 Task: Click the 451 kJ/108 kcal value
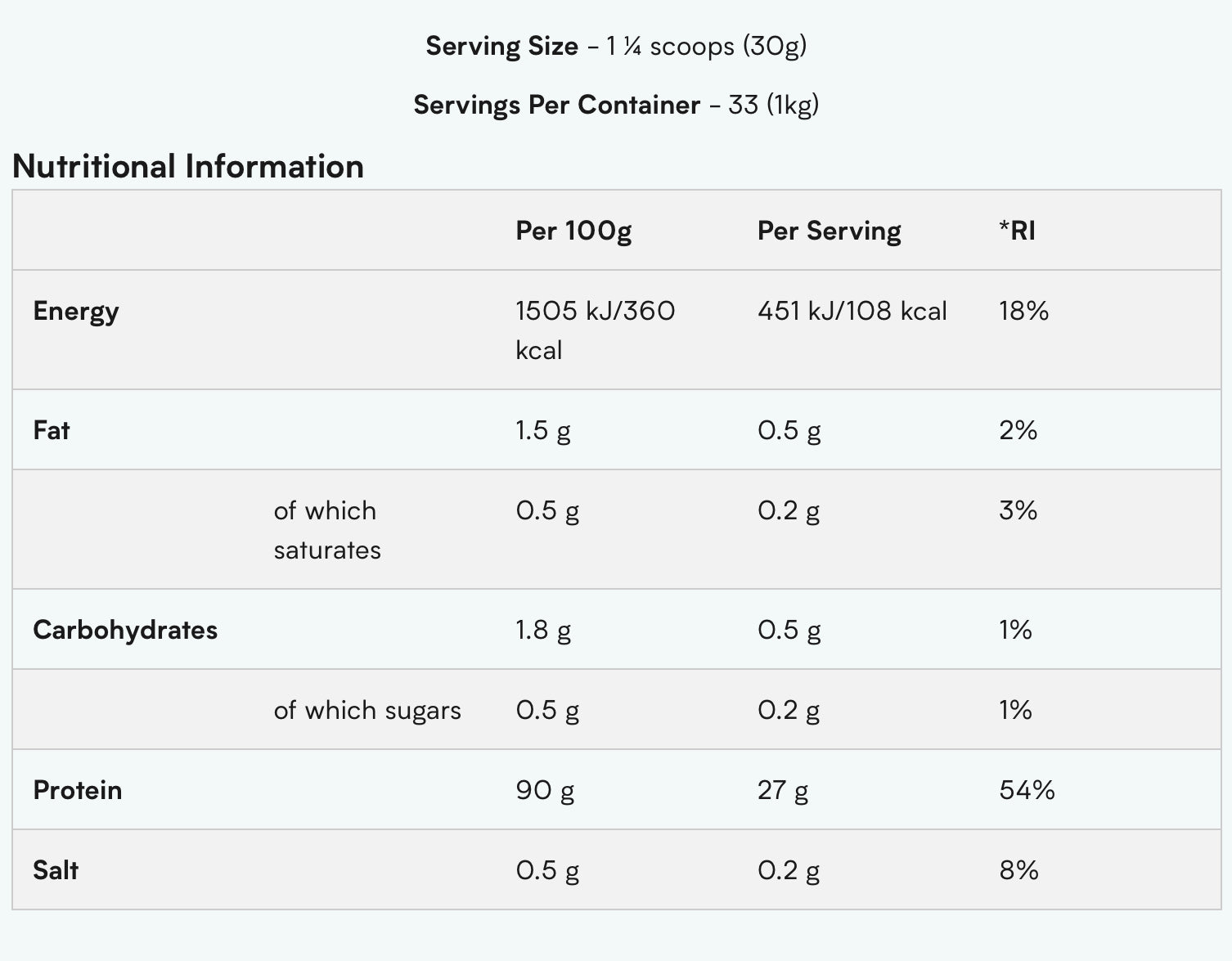point(852,311)
